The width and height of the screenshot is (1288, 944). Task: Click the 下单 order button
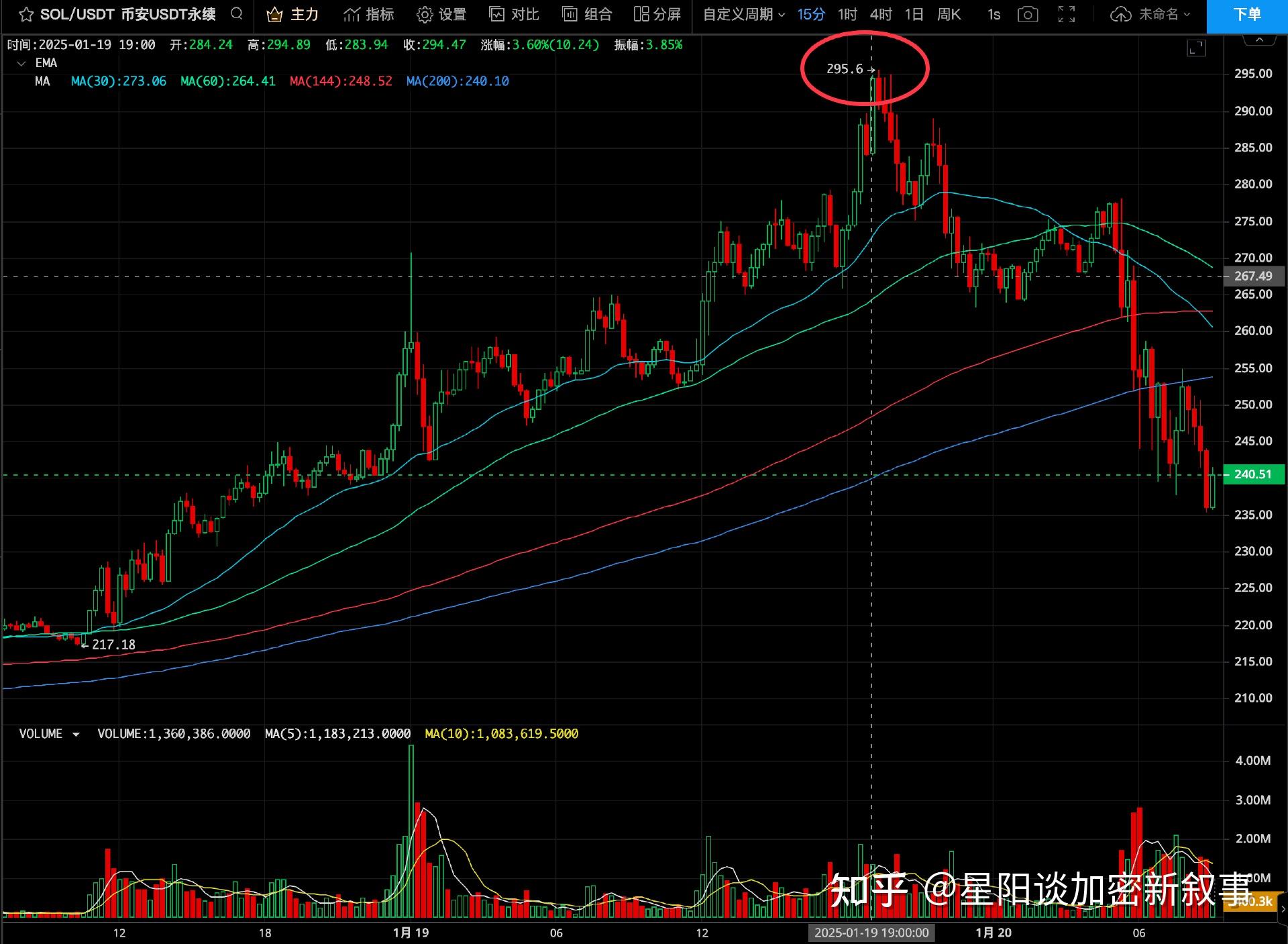tap(1247, 15)
